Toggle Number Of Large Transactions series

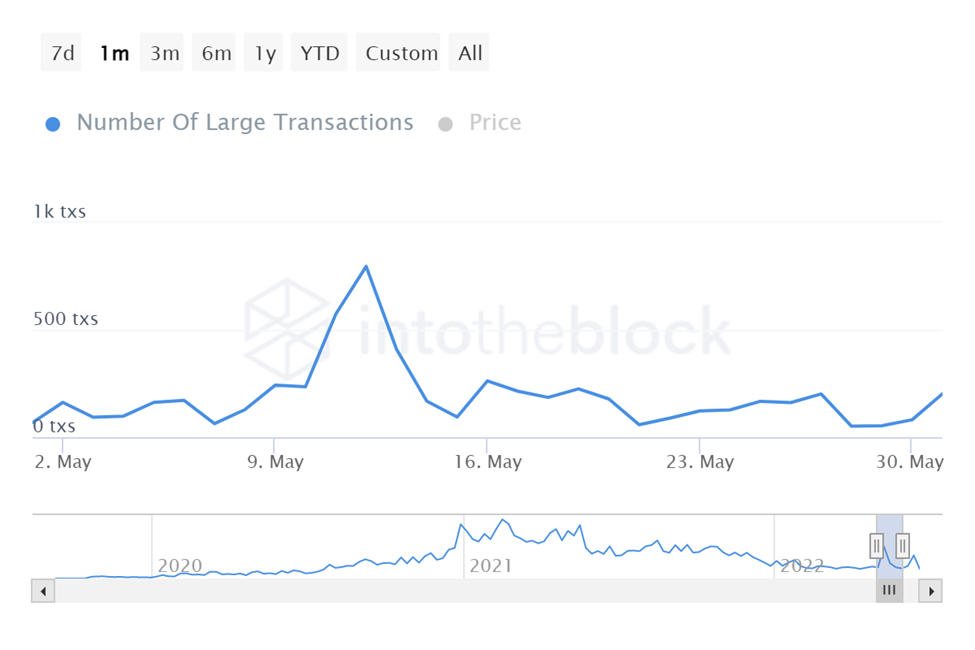coord(244,123)
